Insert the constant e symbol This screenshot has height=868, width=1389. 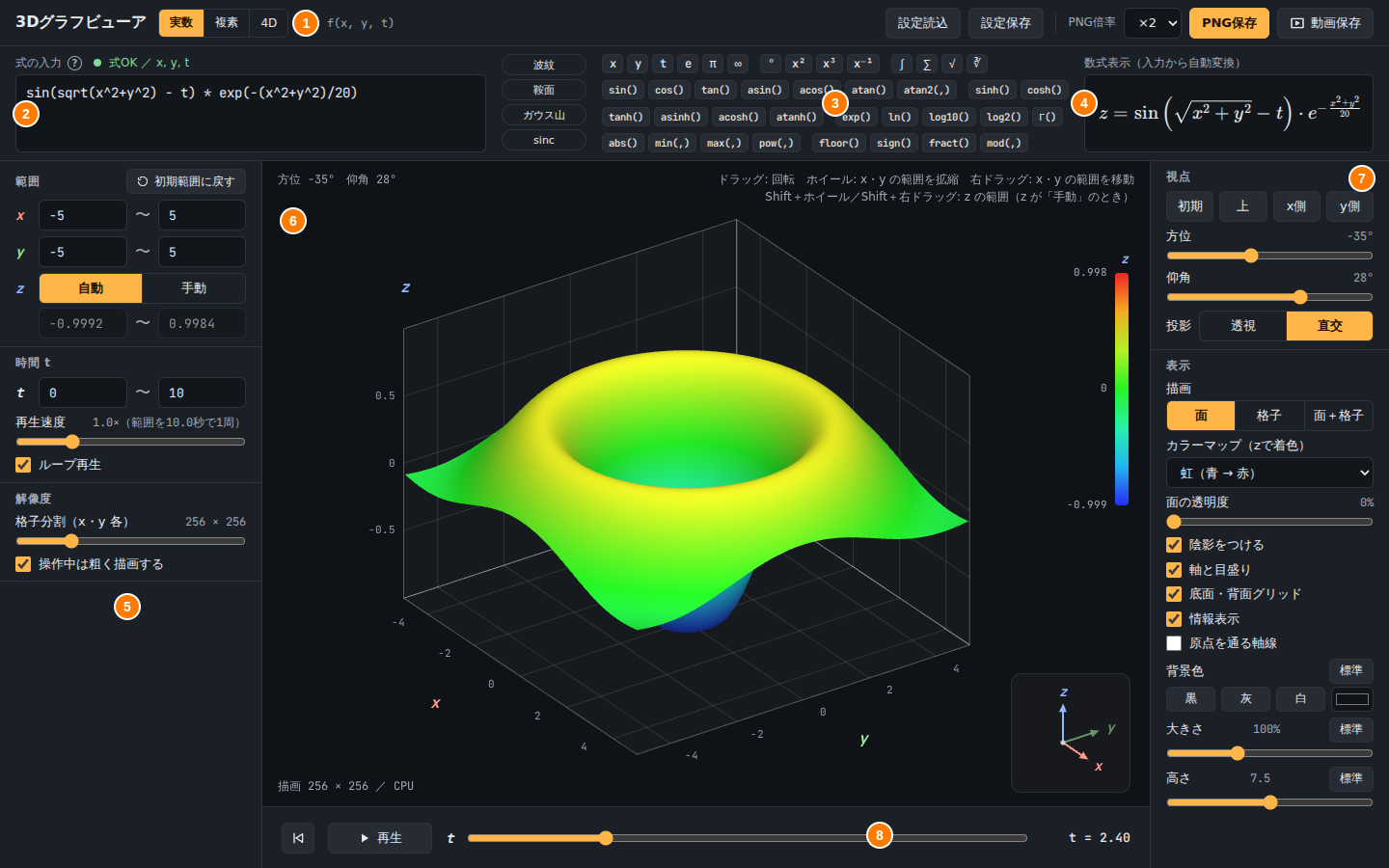688,64
